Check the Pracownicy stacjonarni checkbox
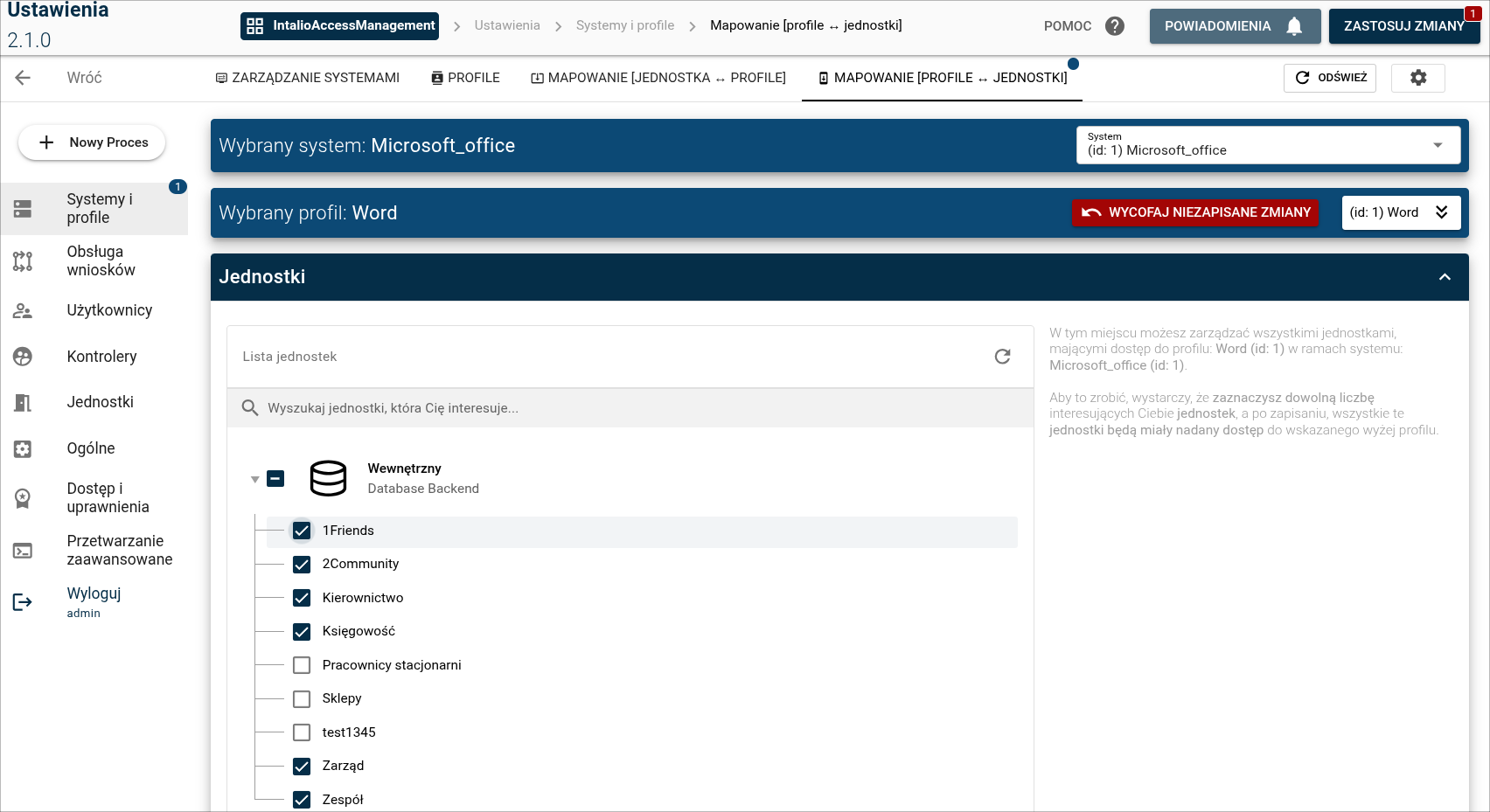This screenshot has width=1490, height=812. pyautogui.click(x=302, y=665)
